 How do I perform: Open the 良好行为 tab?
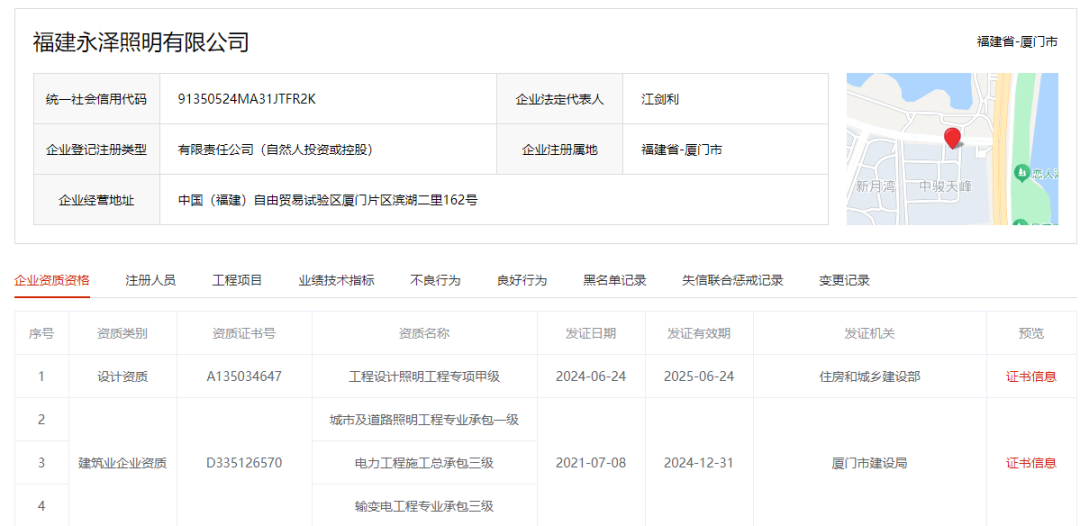tap(522, 280)
